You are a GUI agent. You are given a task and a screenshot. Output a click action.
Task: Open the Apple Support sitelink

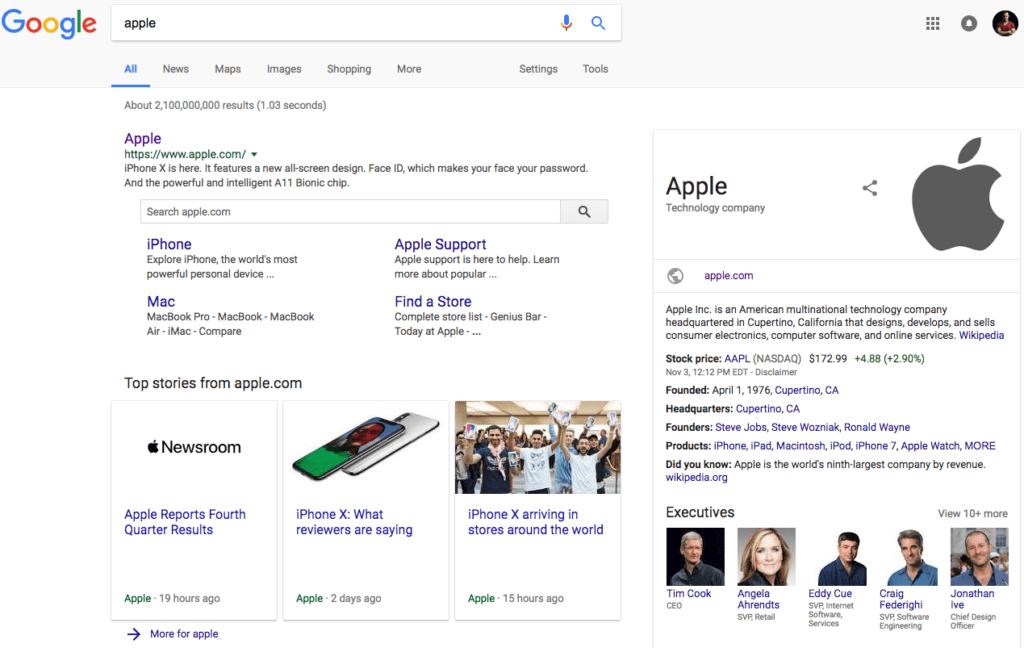coord(440,244)
